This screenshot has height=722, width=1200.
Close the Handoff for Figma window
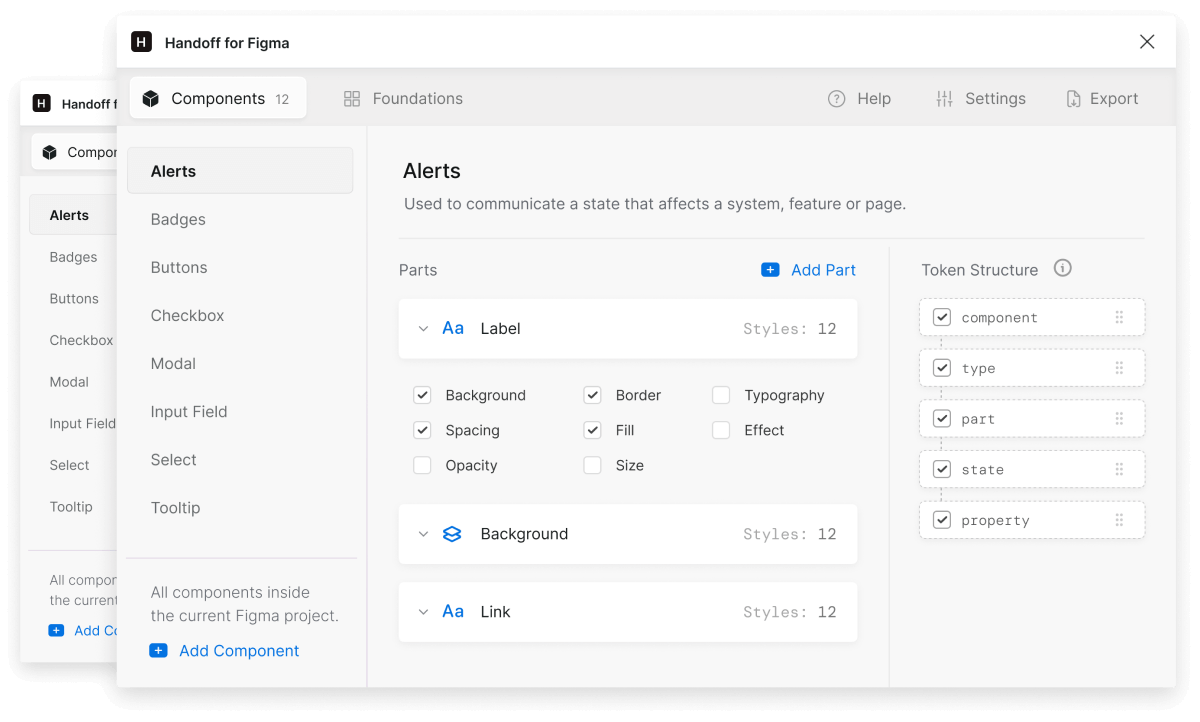pos(1147,42)
